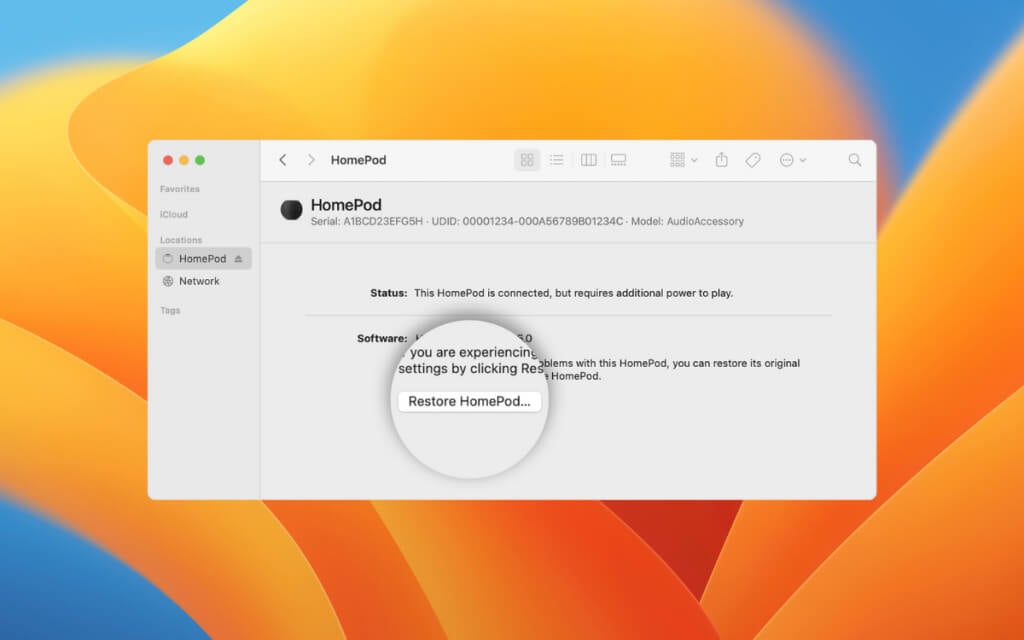Click the tag icon in toolbar
The width and height of the screenshot is (1024, 640).
click(x=753, y=160)
